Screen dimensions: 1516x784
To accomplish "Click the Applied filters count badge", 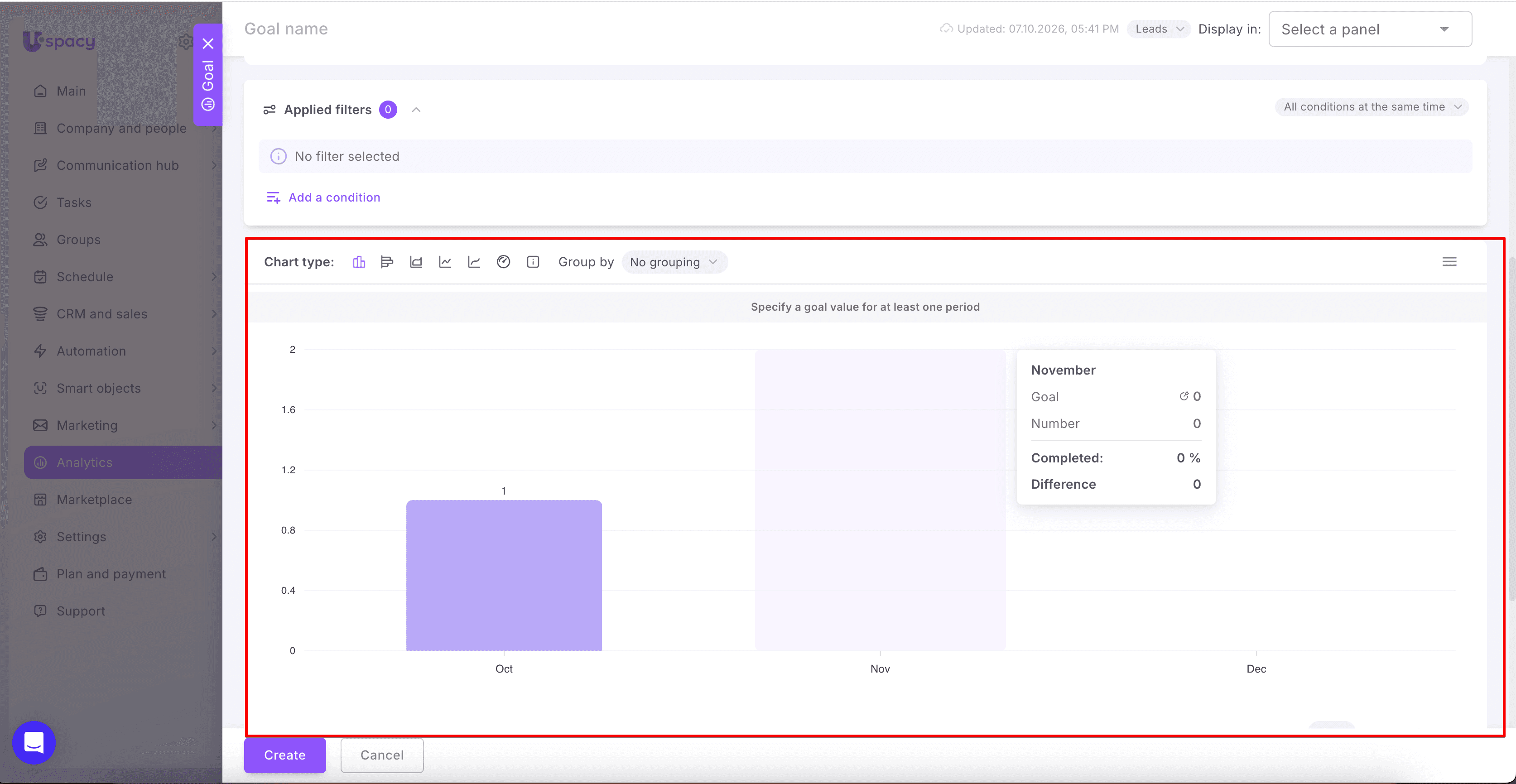I will point(388,110).
